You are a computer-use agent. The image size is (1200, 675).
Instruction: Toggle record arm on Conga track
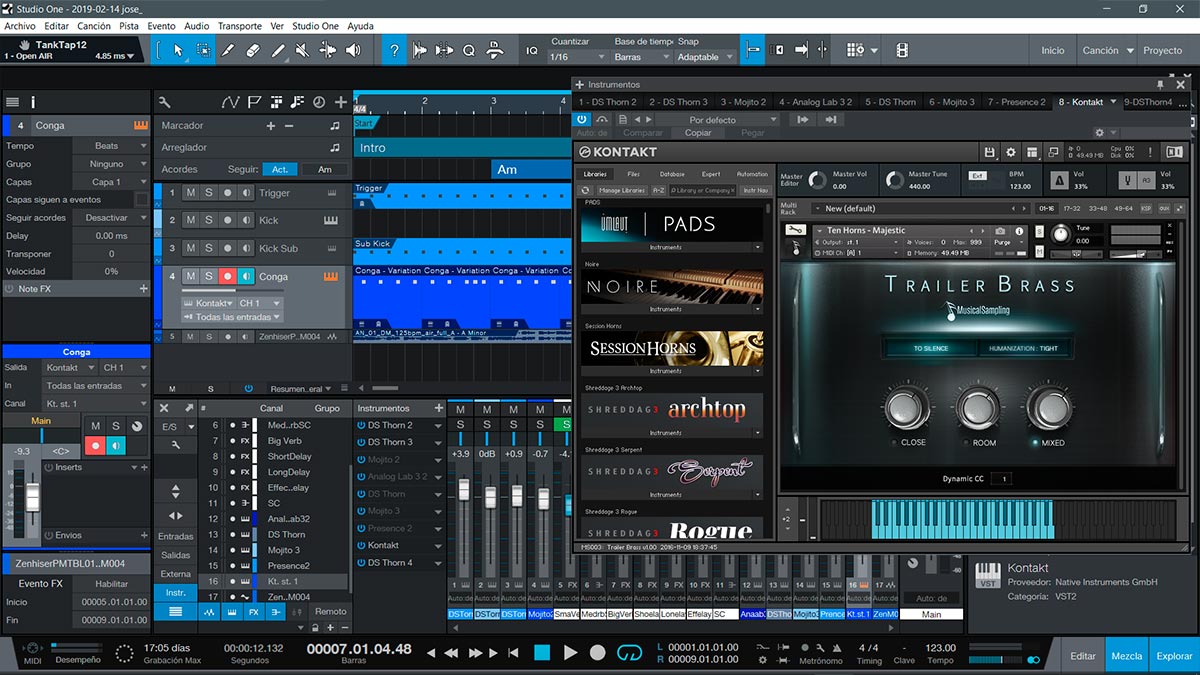click(227, 277)
